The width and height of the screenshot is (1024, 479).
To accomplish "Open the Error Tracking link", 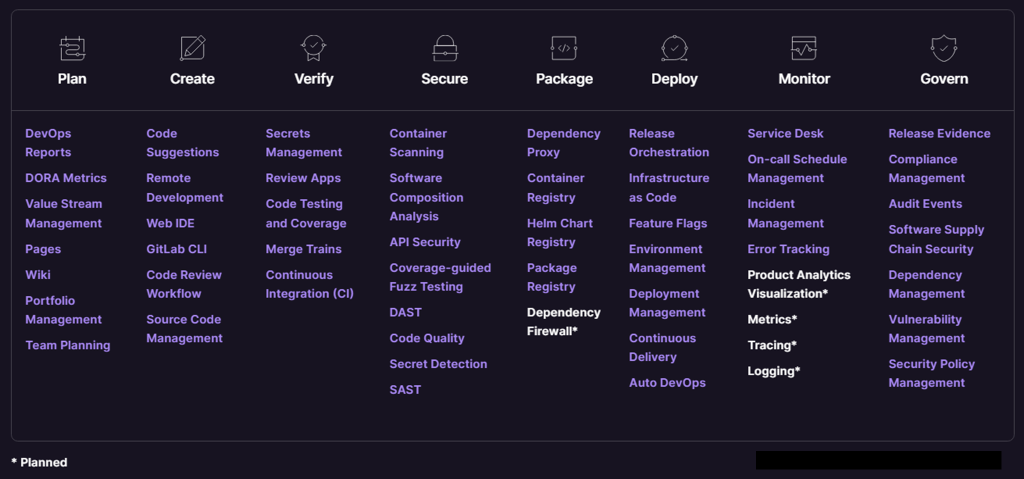I will (x=788, y=249).
